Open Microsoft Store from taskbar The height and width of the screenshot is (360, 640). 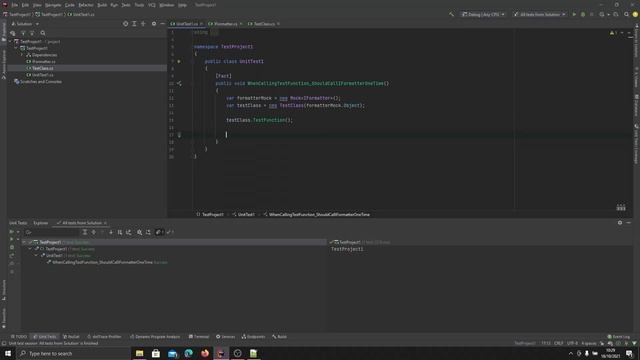coord(156,353)
